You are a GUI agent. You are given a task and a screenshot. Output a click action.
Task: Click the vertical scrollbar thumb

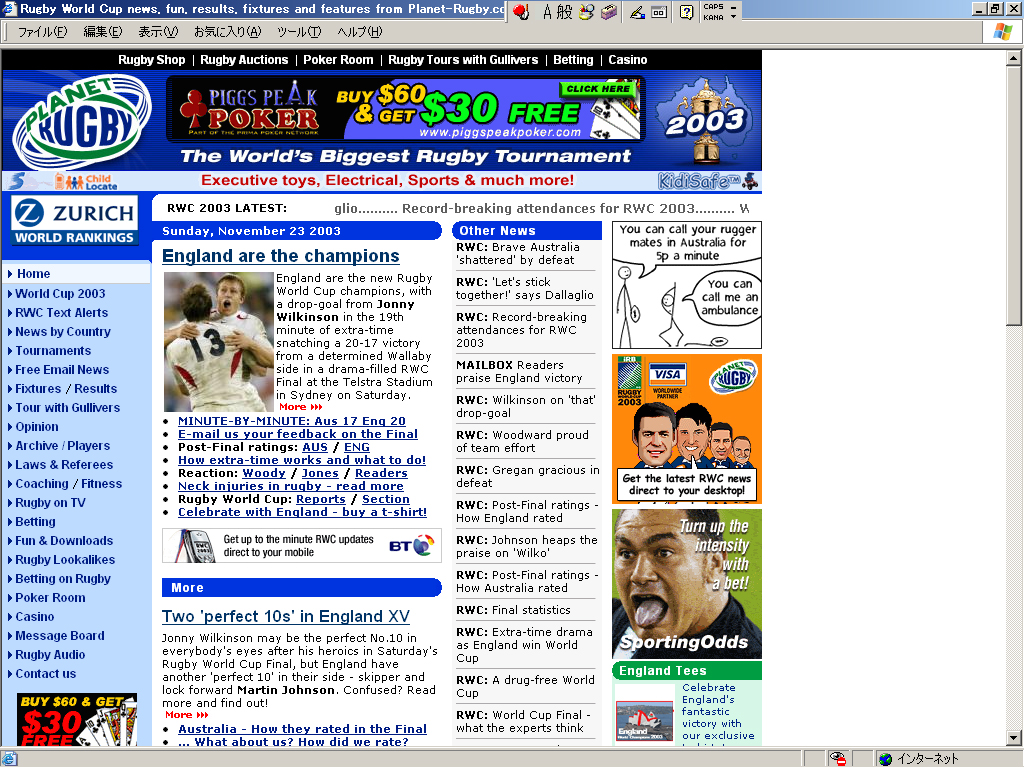(1014, 195)
